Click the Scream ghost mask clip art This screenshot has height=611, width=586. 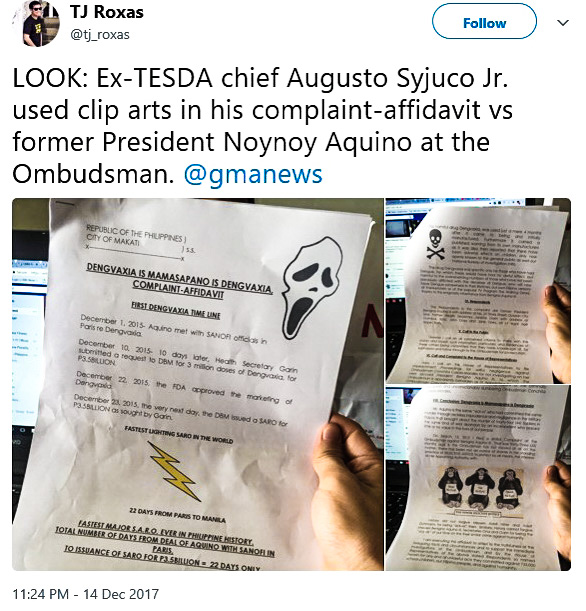(312, 288)
